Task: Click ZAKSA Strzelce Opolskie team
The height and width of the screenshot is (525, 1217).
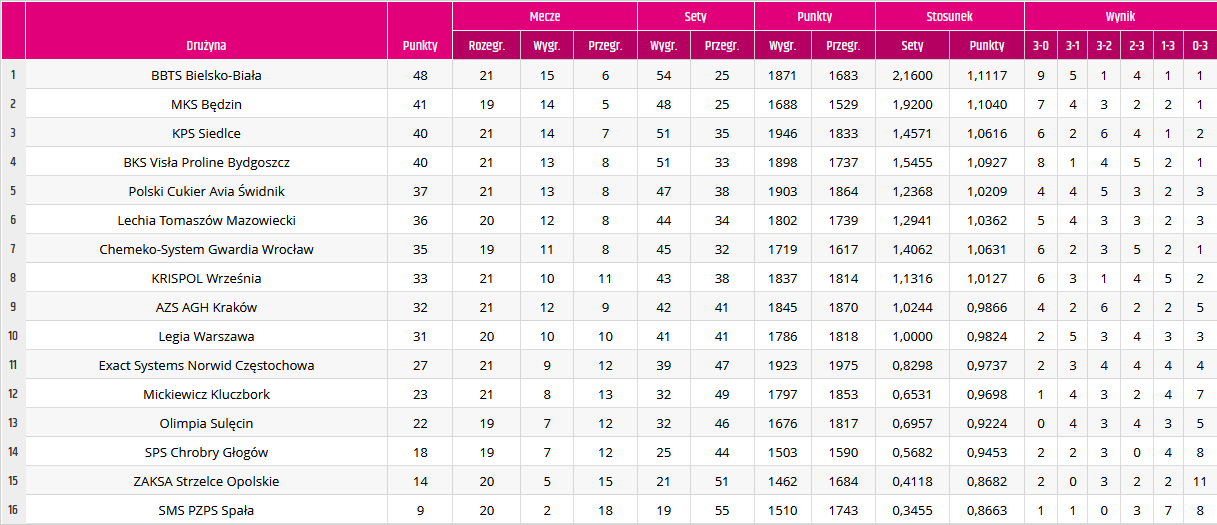Action: pos(206,482)
